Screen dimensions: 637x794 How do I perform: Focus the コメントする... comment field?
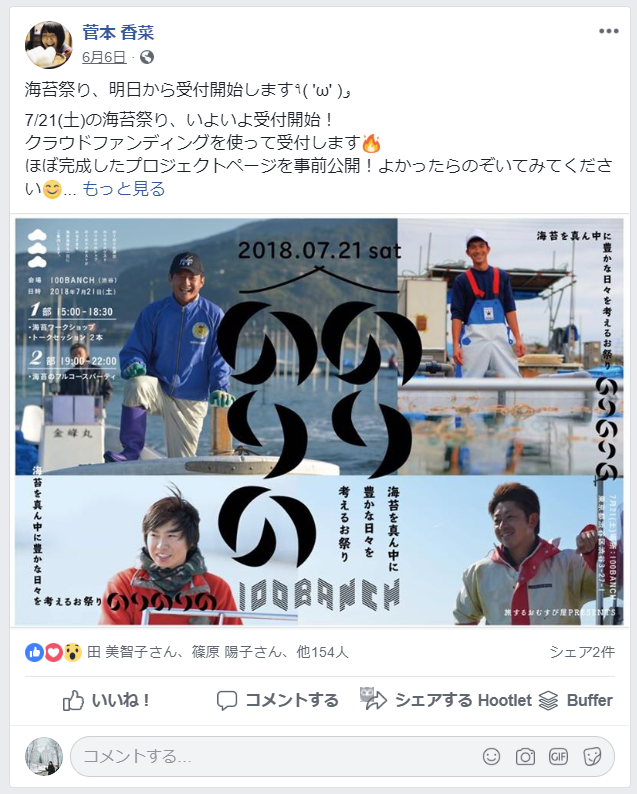[x=342, y=757]
